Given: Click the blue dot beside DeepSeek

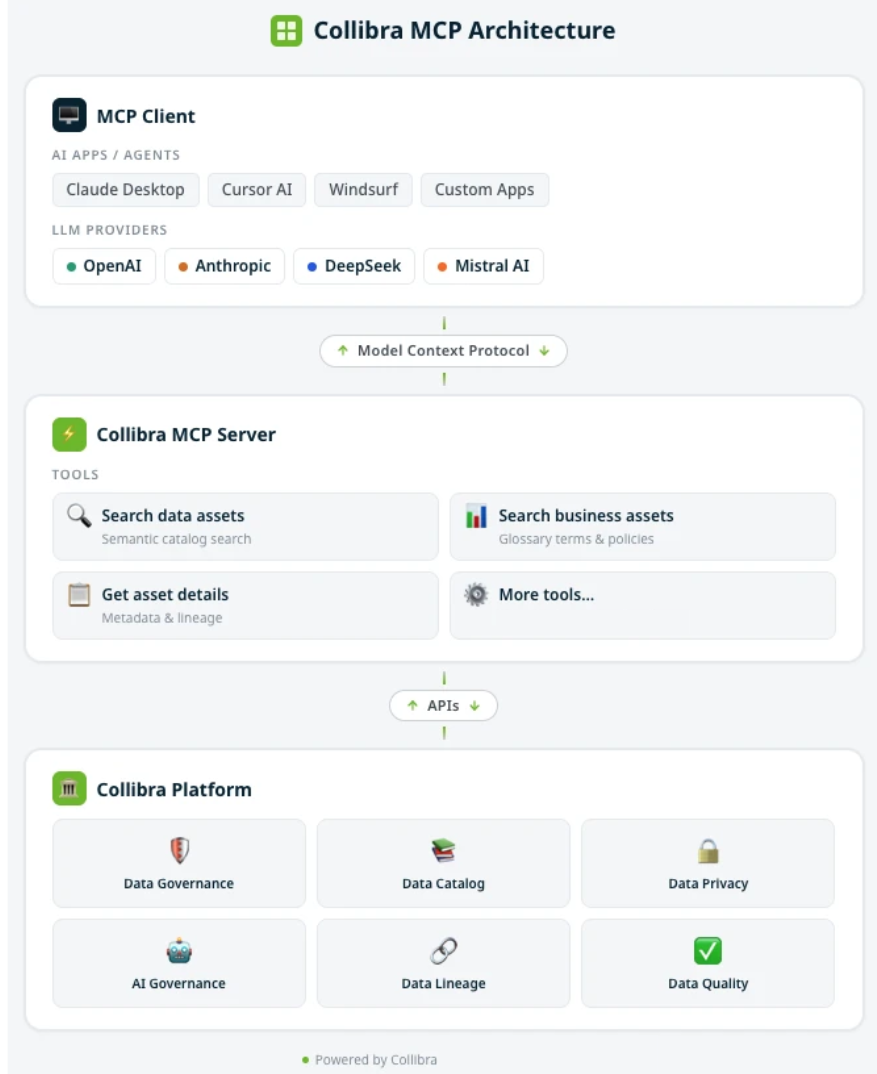Looking at the screenshot, I should [312, 266].
